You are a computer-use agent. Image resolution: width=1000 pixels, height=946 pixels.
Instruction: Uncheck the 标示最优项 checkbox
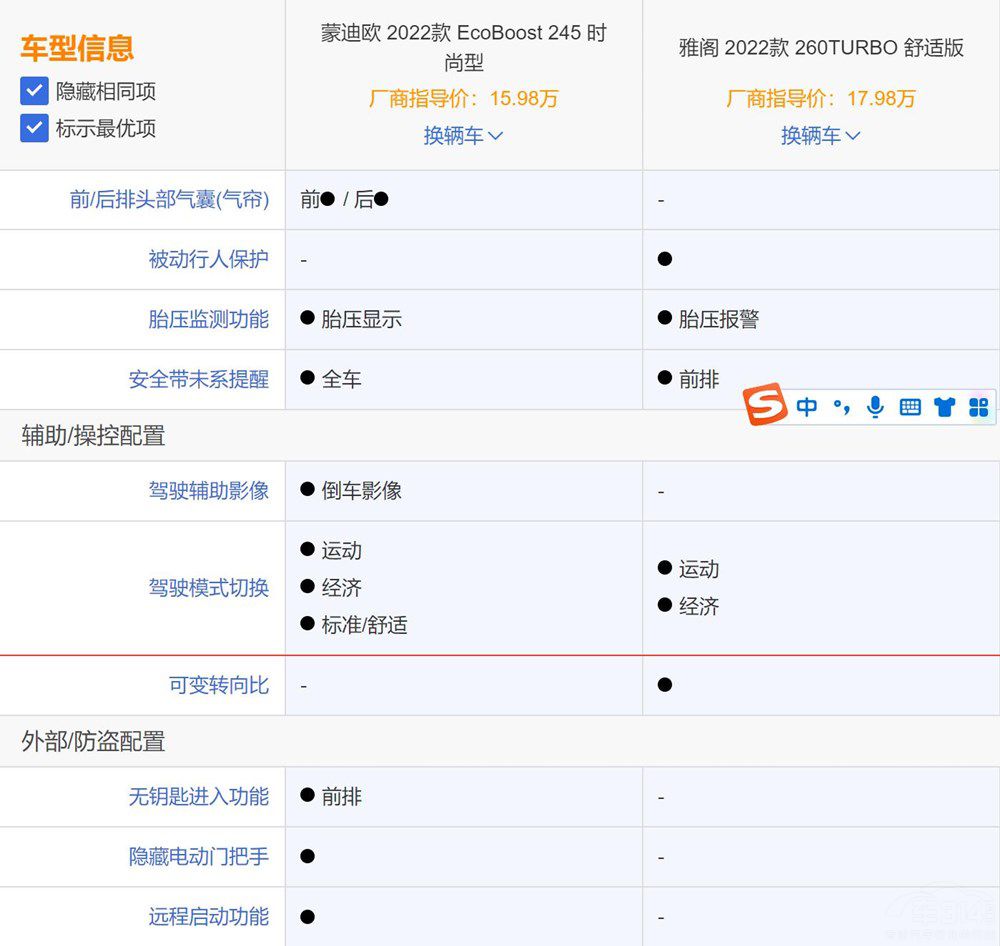coord(34,128)
